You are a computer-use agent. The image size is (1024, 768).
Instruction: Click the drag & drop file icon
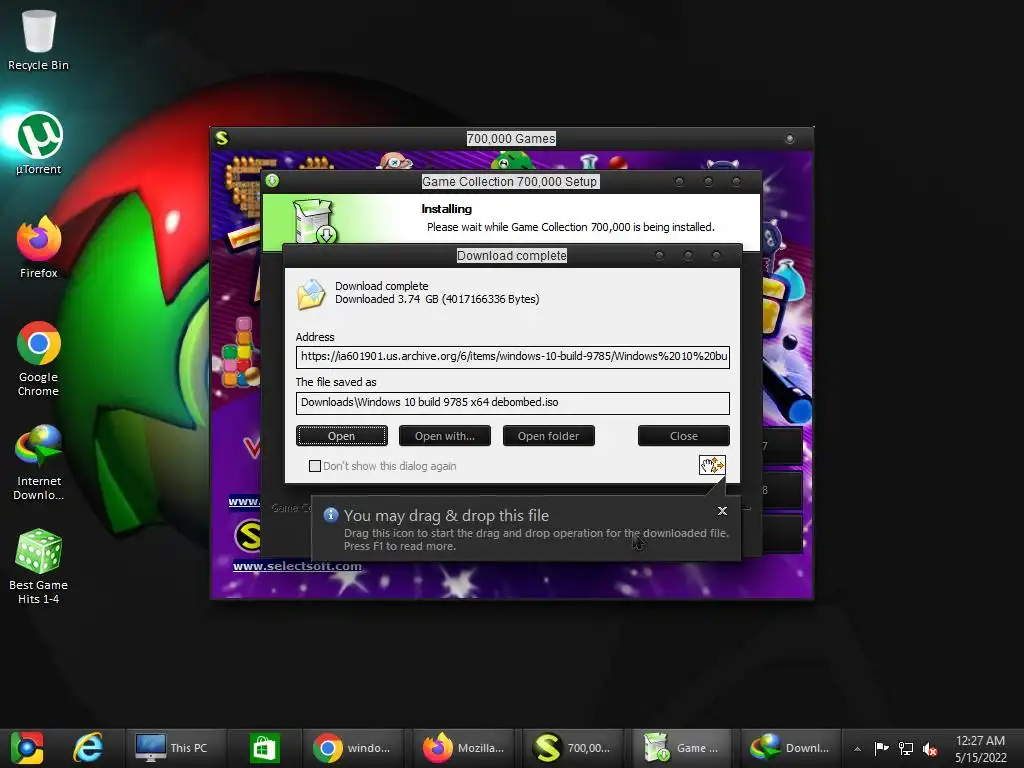(x=712, y=465)
